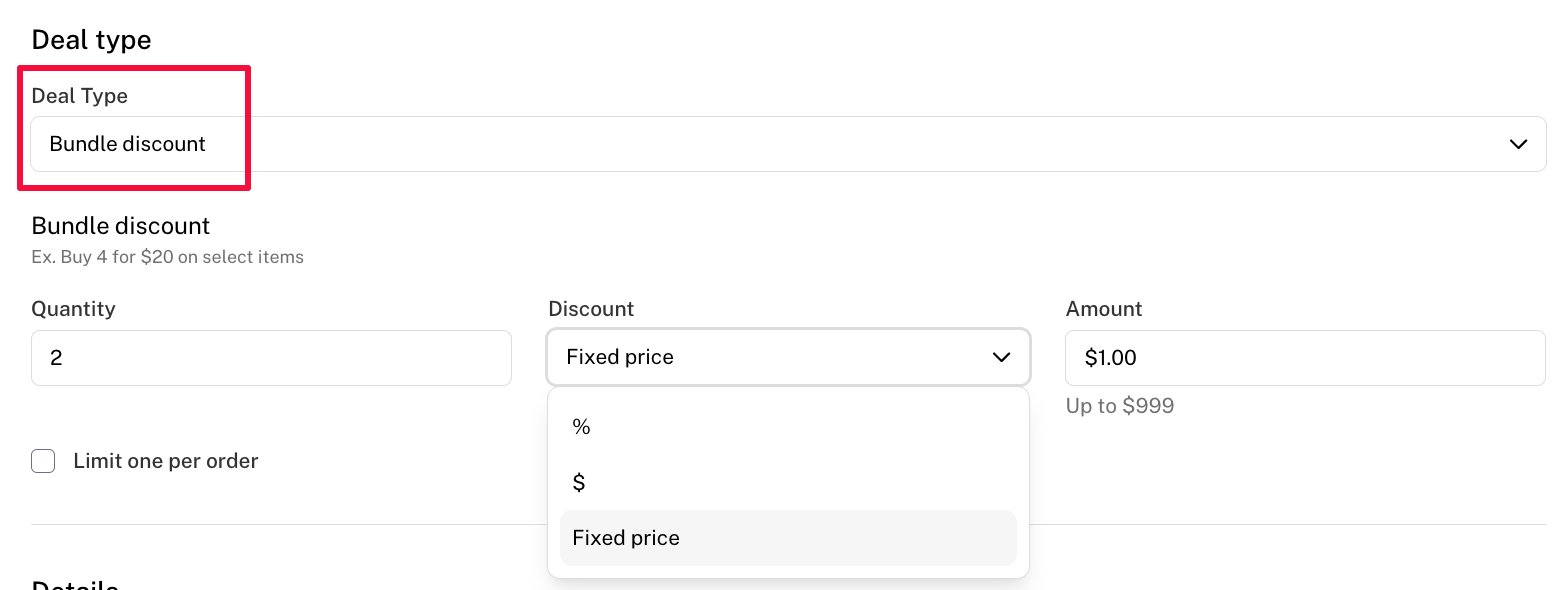
Task: Click the 'Limit one per order' label text
Action: (x=166, y=461)
